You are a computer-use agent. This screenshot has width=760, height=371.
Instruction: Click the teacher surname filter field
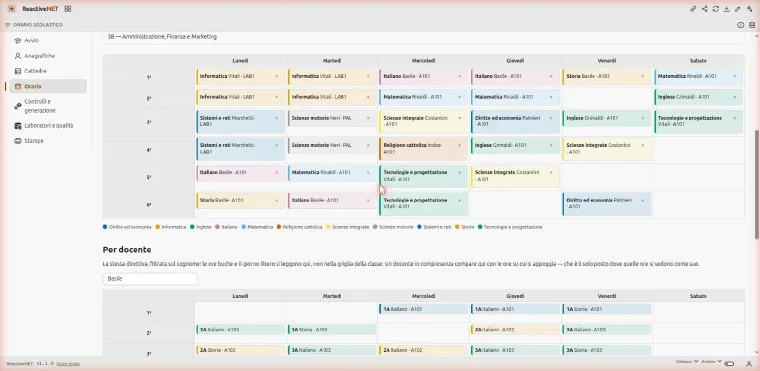(150, 279)
